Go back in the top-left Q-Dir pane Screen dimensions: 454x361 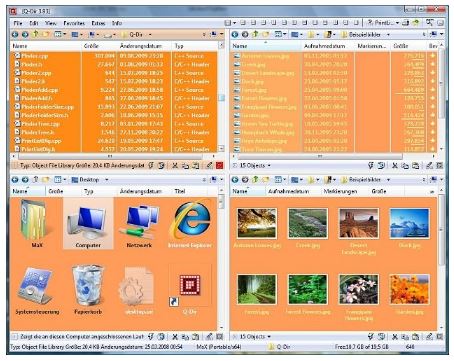(15, 34)
